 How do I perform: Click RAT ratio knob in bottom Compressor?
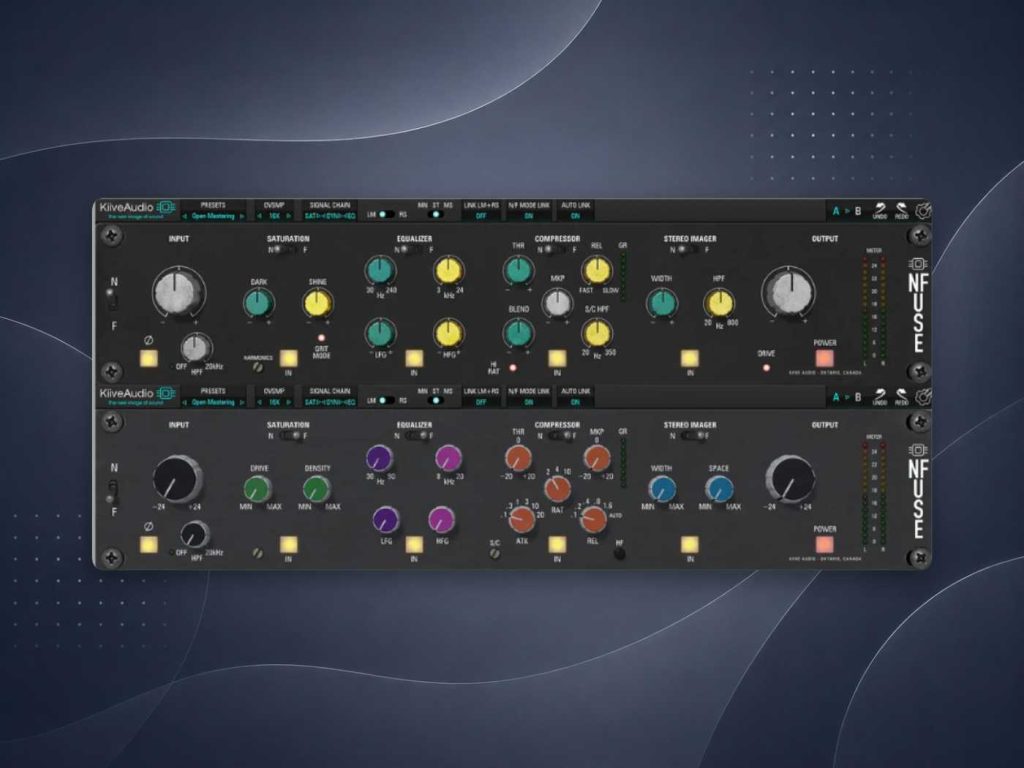(x=557, y=488)
